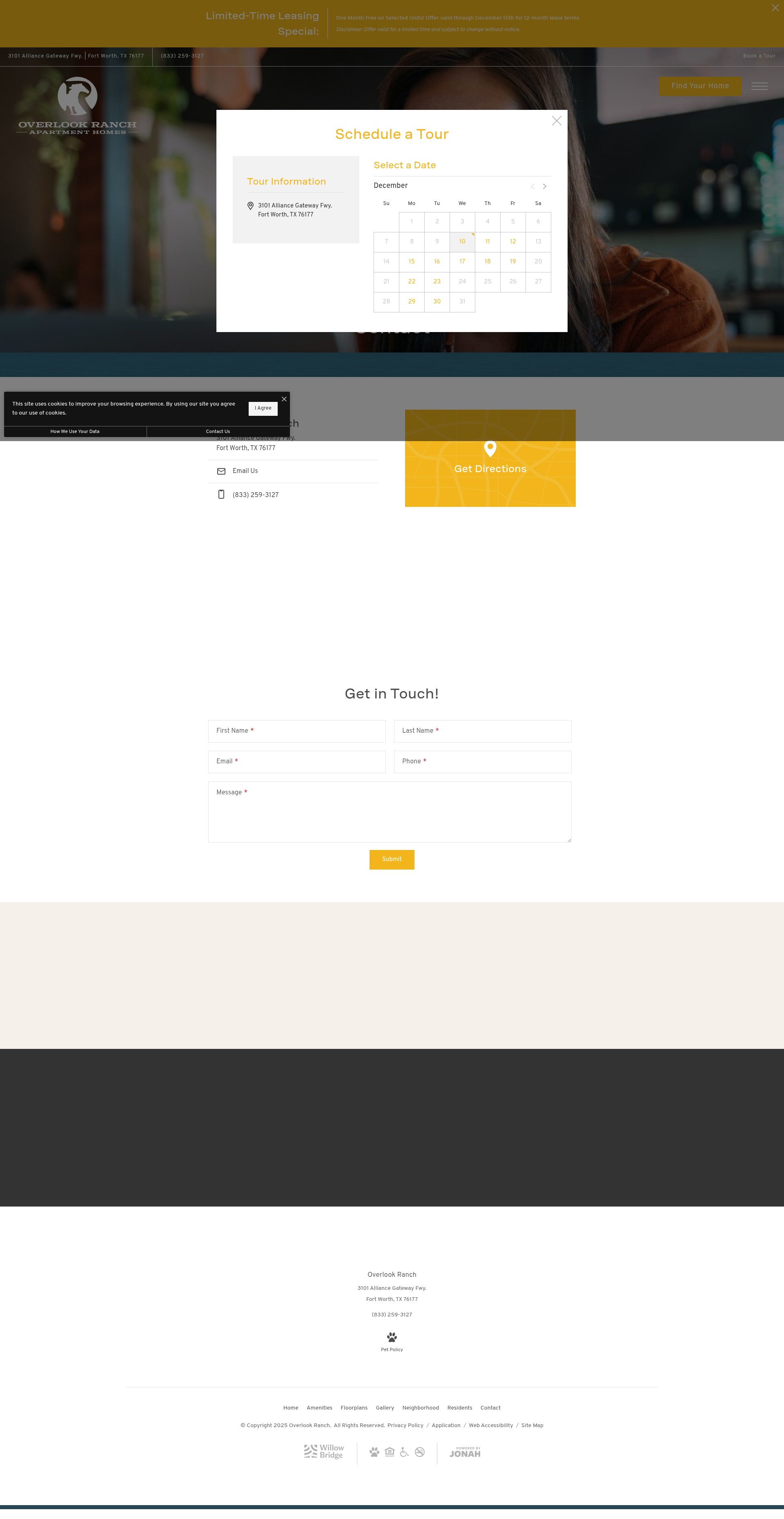784x1519 pixels.
Task: Click the Willow Bridge logo
Action: (324, 1451)
